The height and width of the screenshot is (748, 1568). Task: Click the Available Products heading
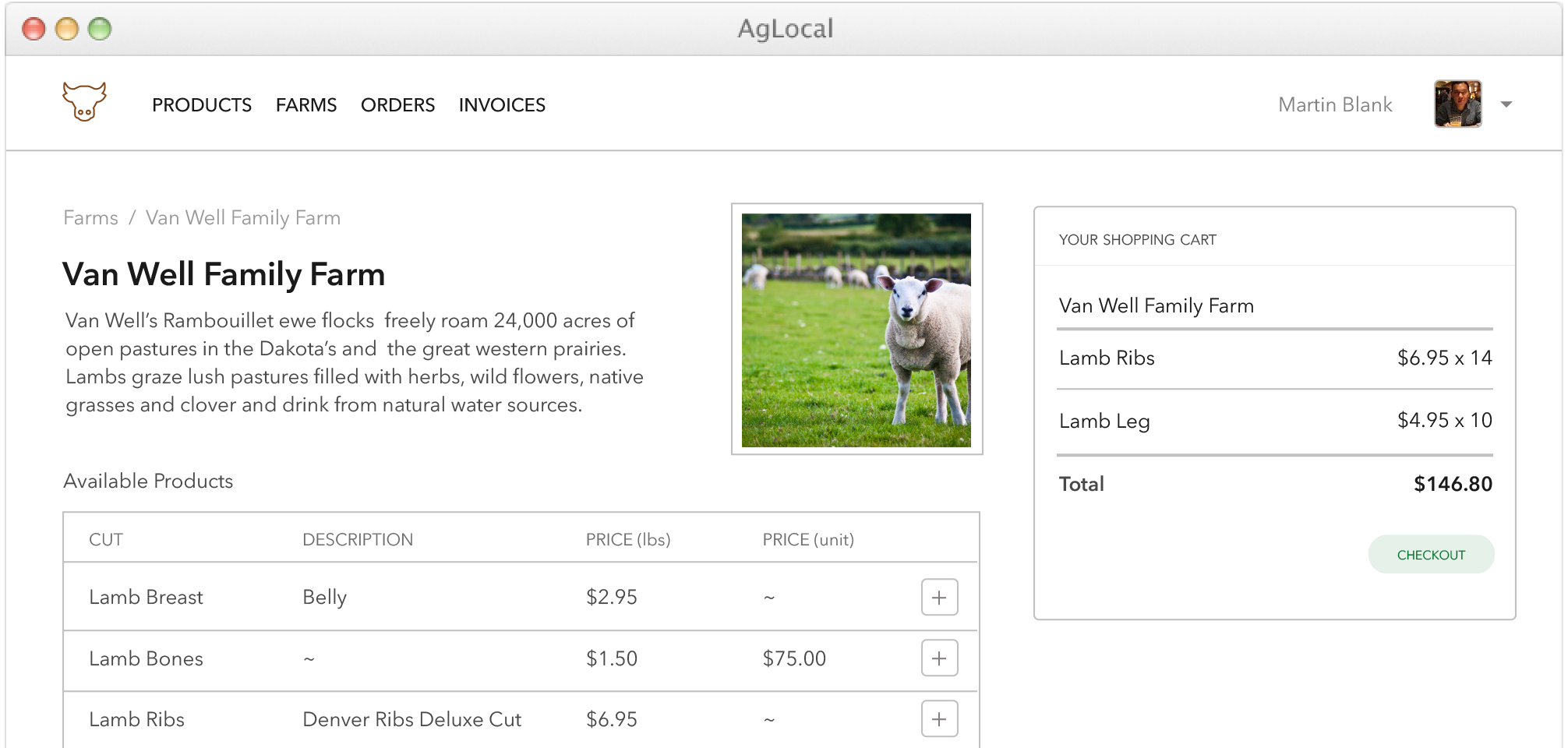coord(148,482)
